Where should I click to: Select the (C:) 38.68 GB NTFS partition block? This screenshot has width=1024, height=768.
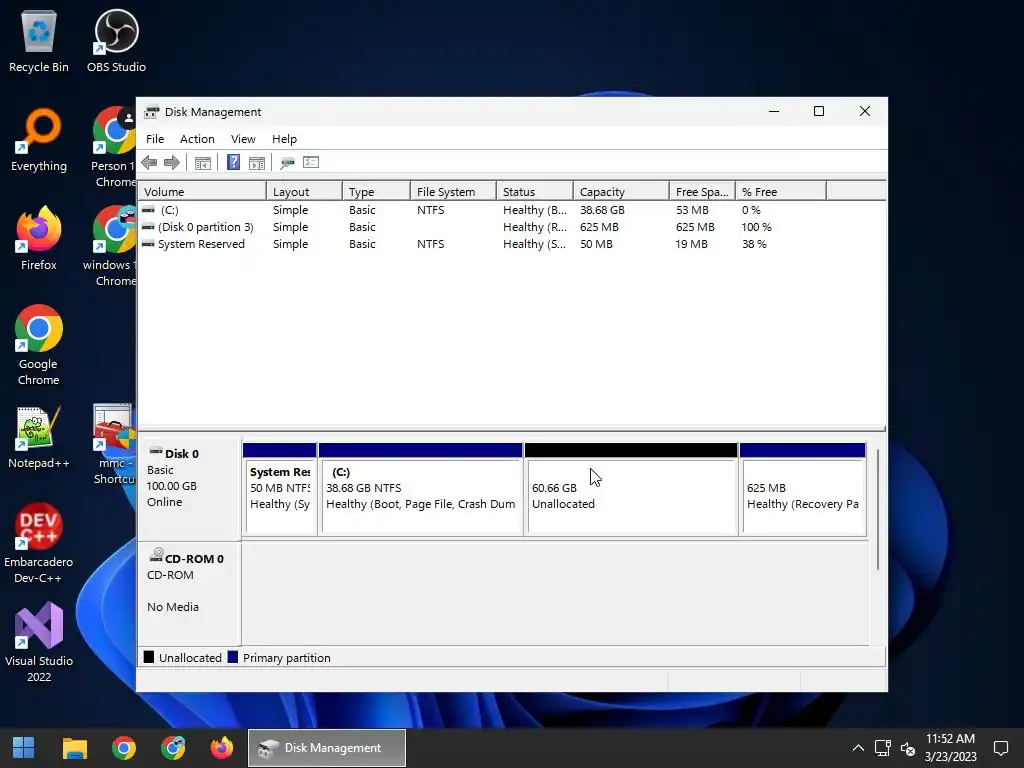point(421,490)
